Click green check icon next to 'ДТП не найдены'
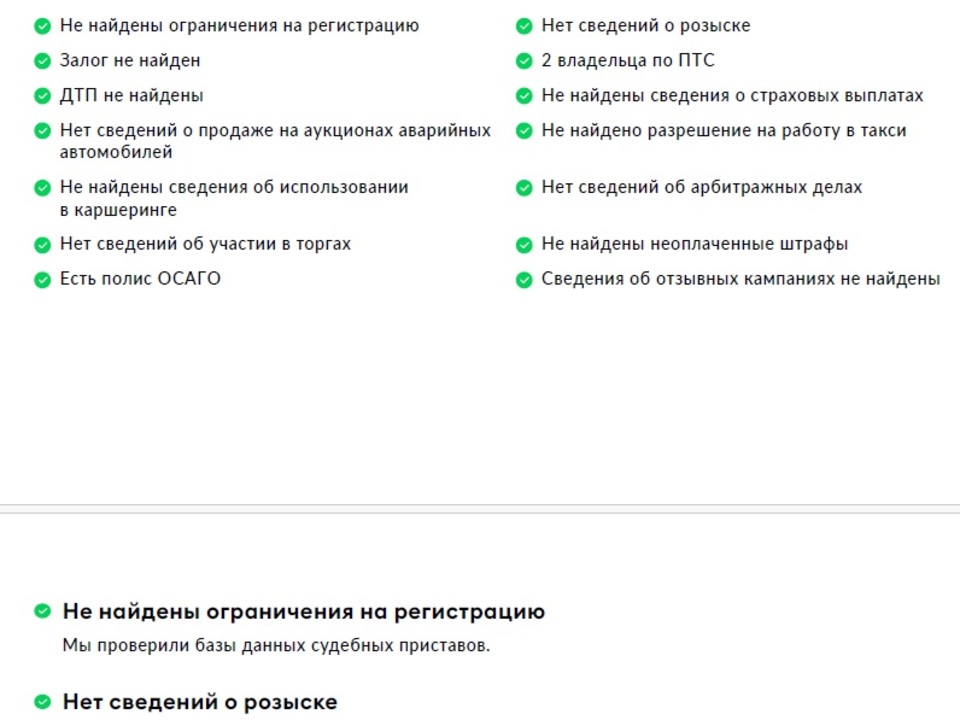The image size is (960, 720). click(42, 96)
